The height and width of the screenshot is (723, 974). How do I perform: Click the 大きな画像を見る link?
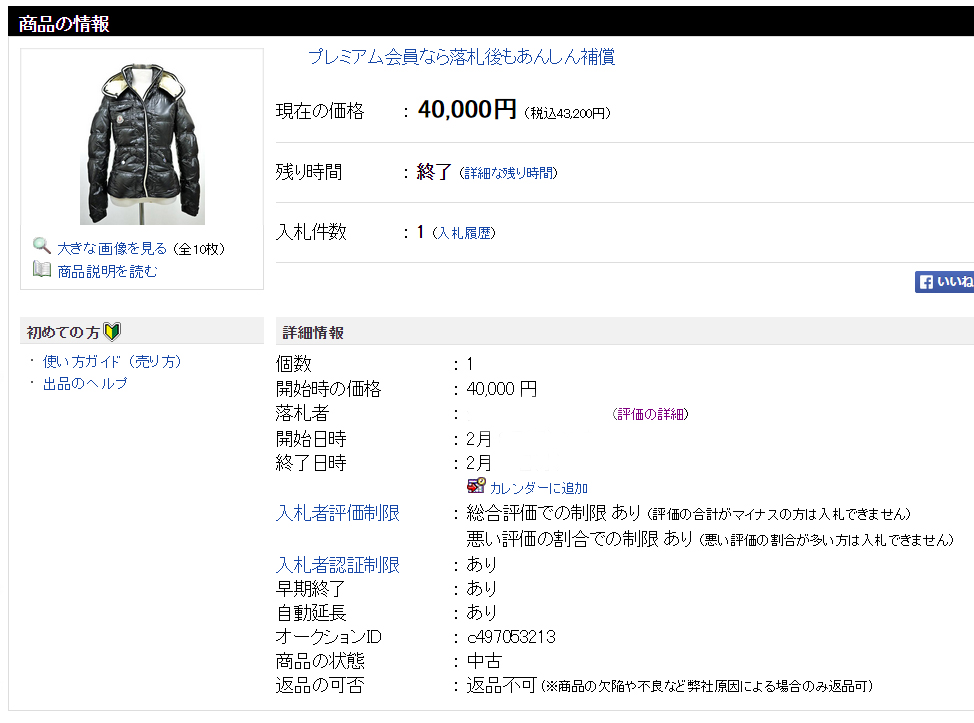coord(112,248)
